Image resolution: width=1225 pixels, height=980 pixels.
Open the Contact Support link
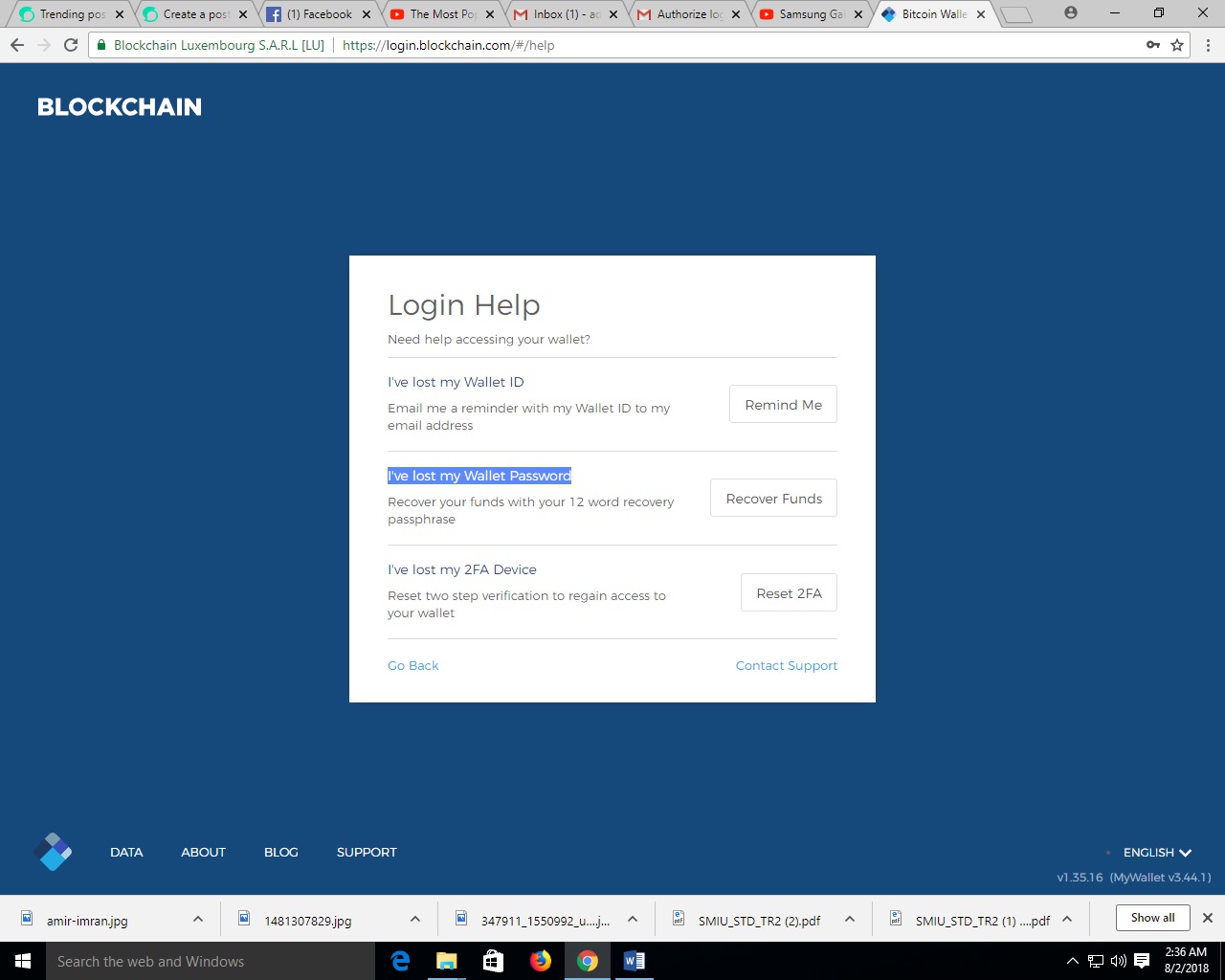coord(786,665)
